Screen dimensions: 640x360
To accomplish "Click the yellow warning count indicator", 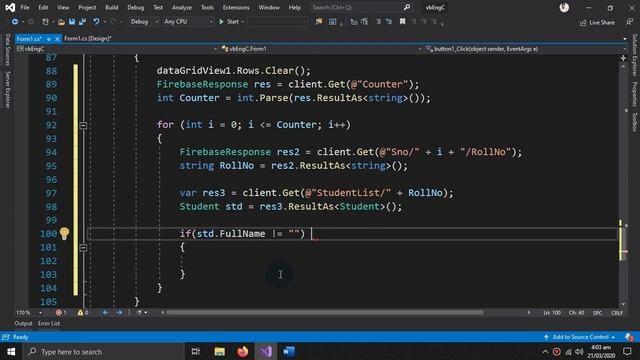I will (x=83, y=313).
